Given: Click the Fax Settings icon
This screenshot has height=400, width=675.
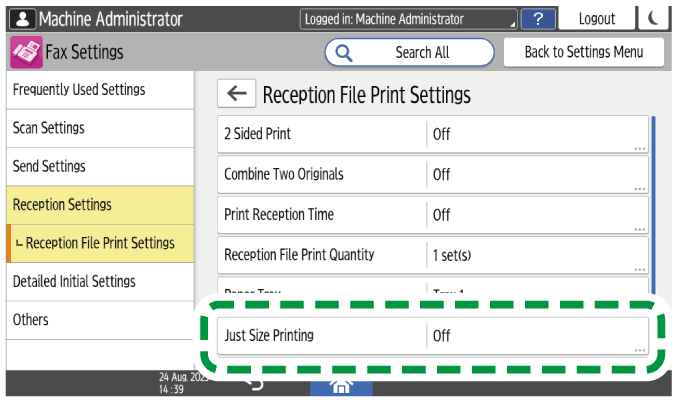Looking at the screenshot, I should pyautogui.click(x=23, y=52).
